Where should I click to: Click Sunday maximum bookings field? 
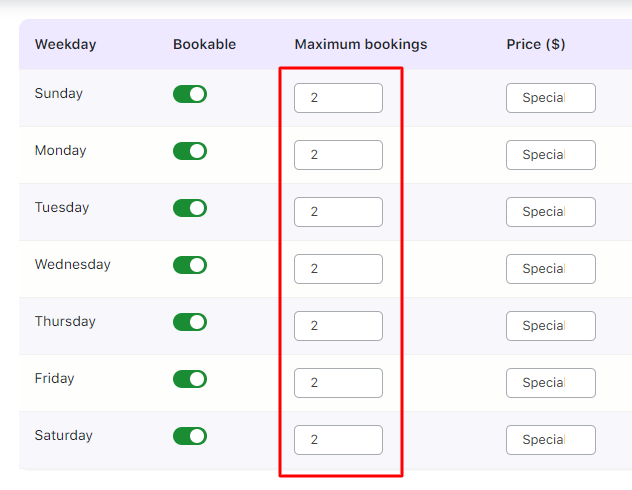click(x=338, y=98)
